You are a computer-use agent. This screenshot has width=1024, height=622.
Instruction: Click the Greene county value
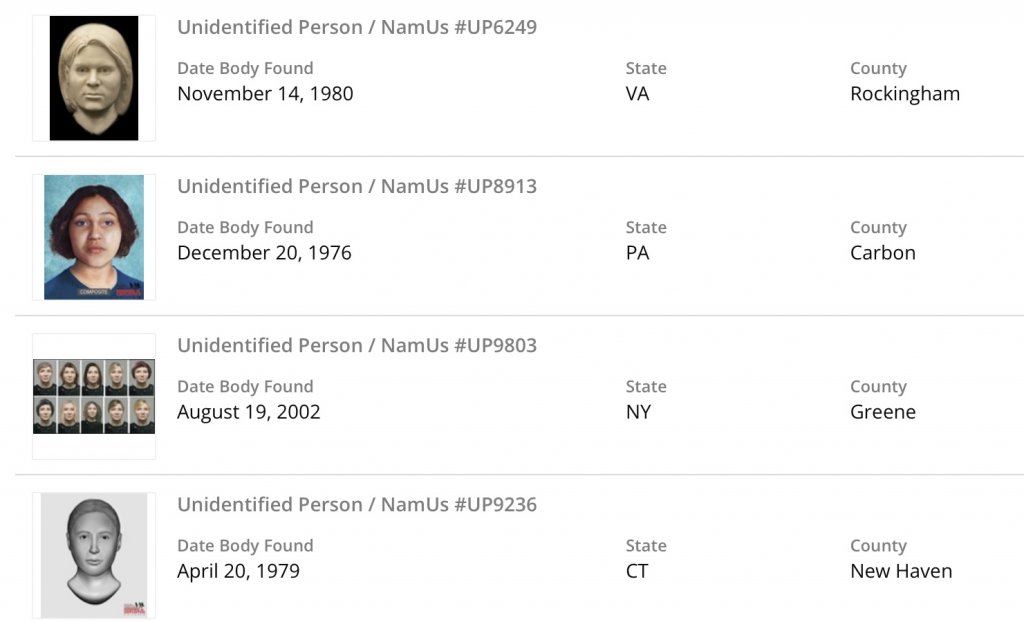[x=883, y=412]
